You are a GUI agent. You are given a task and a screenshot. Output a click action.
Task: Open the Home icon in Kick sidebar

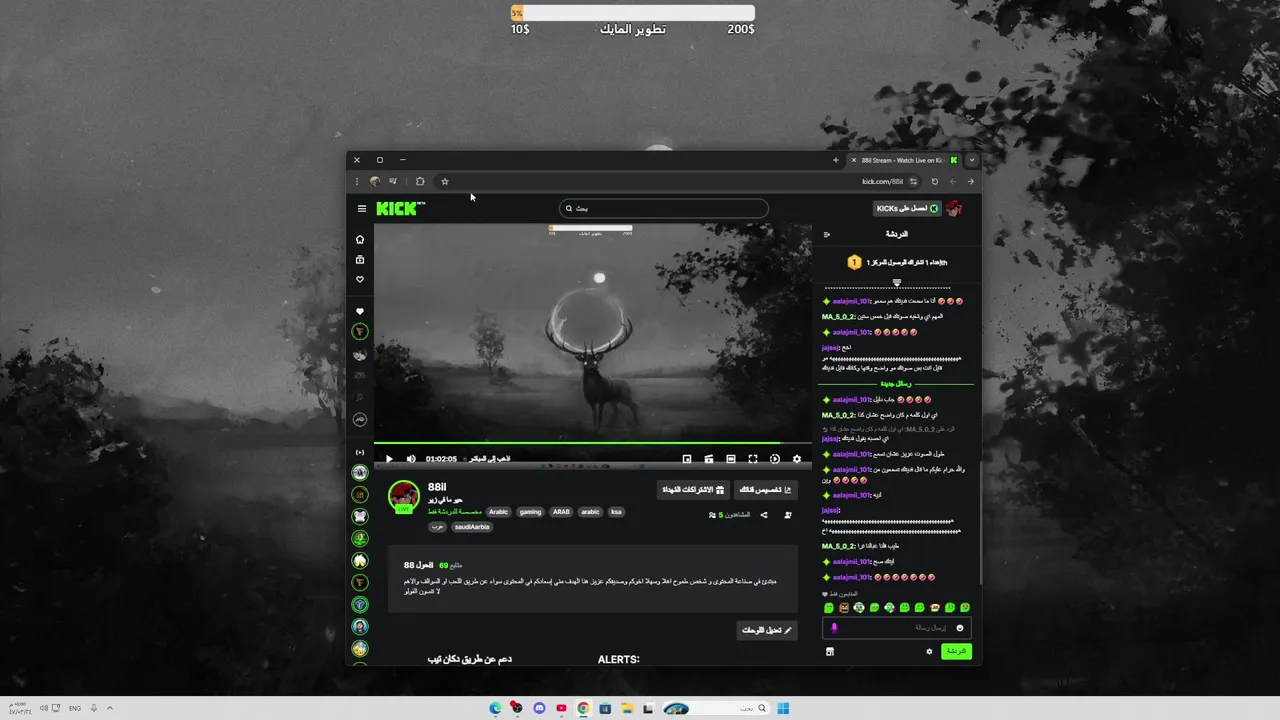[360, 239]
